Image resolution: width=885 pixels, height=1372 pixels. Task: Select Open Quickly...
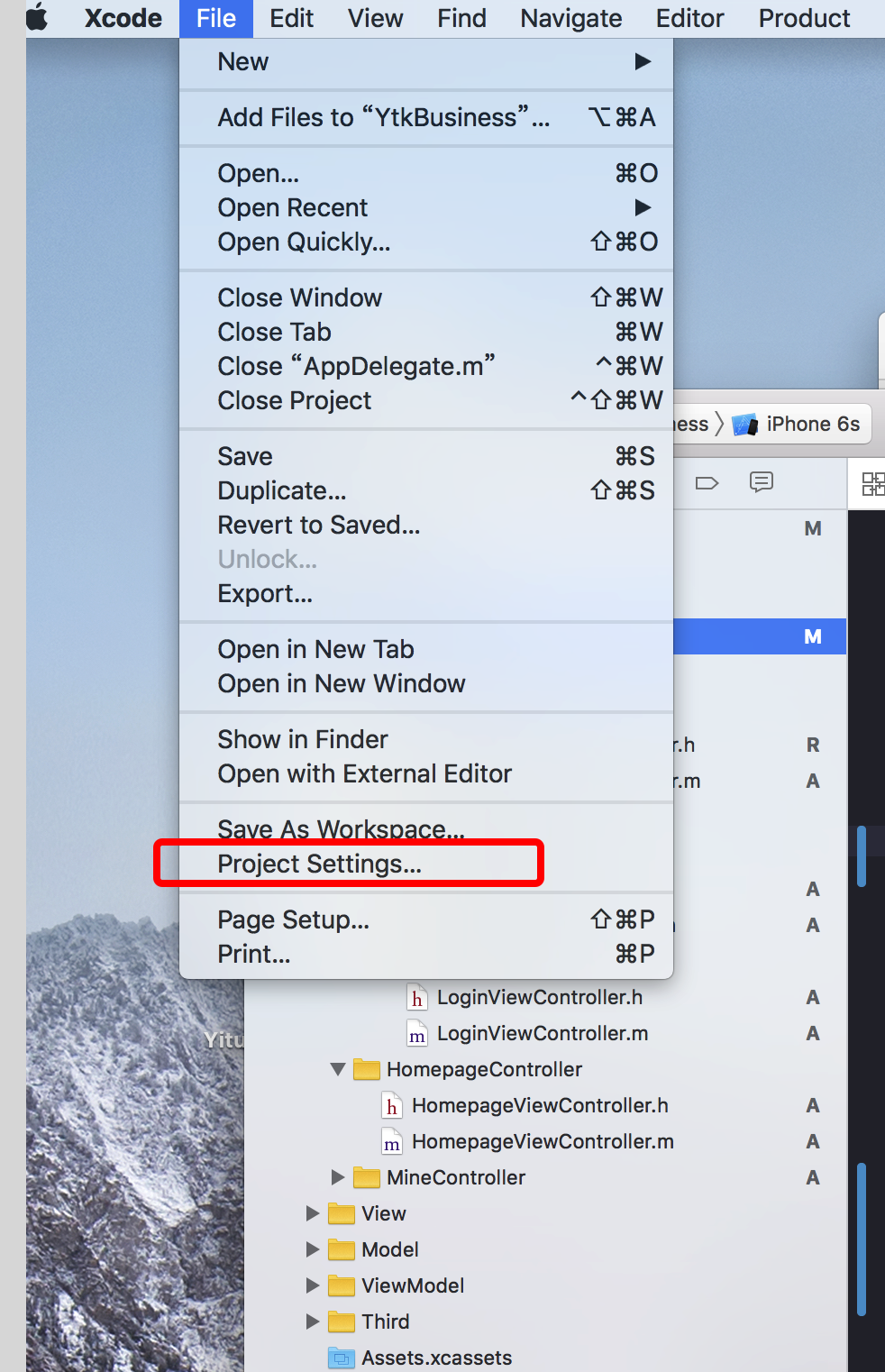(426, 242)
